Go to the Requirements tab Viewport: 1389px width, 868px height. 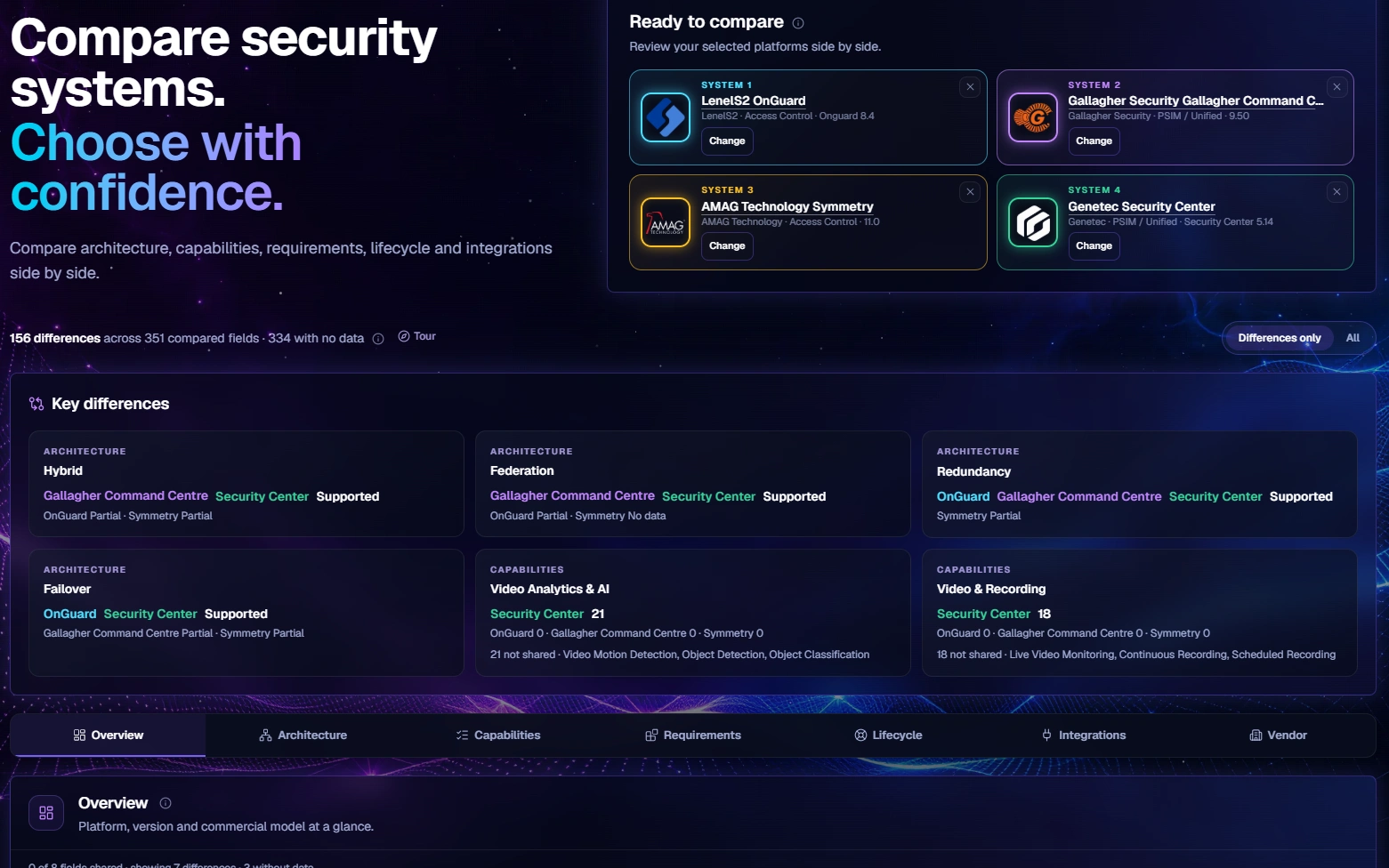click(693, 735)
